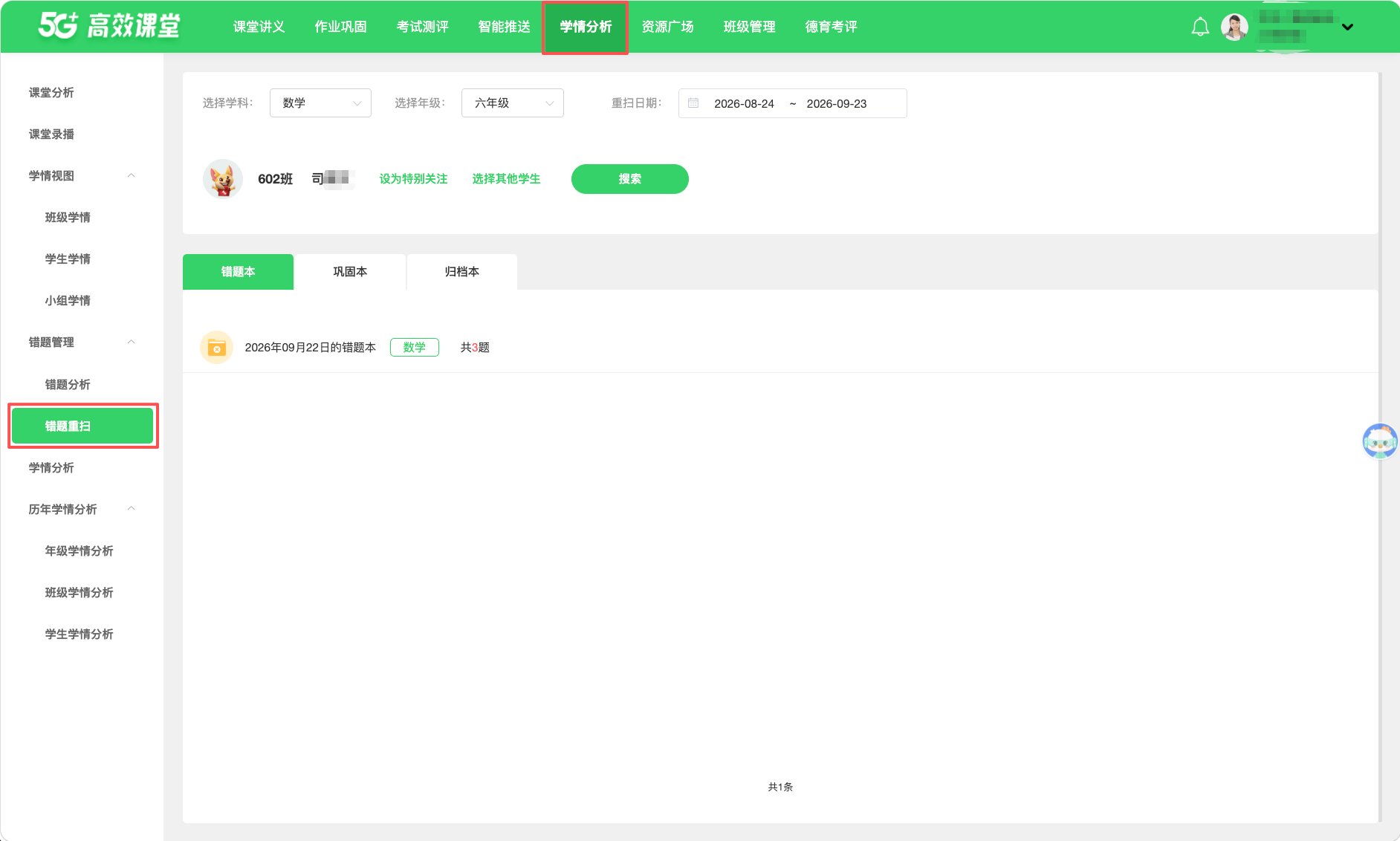Open the 选择年级 六年级 dropdown
Screen dimensions: 1400x841
tap(513, 103)
